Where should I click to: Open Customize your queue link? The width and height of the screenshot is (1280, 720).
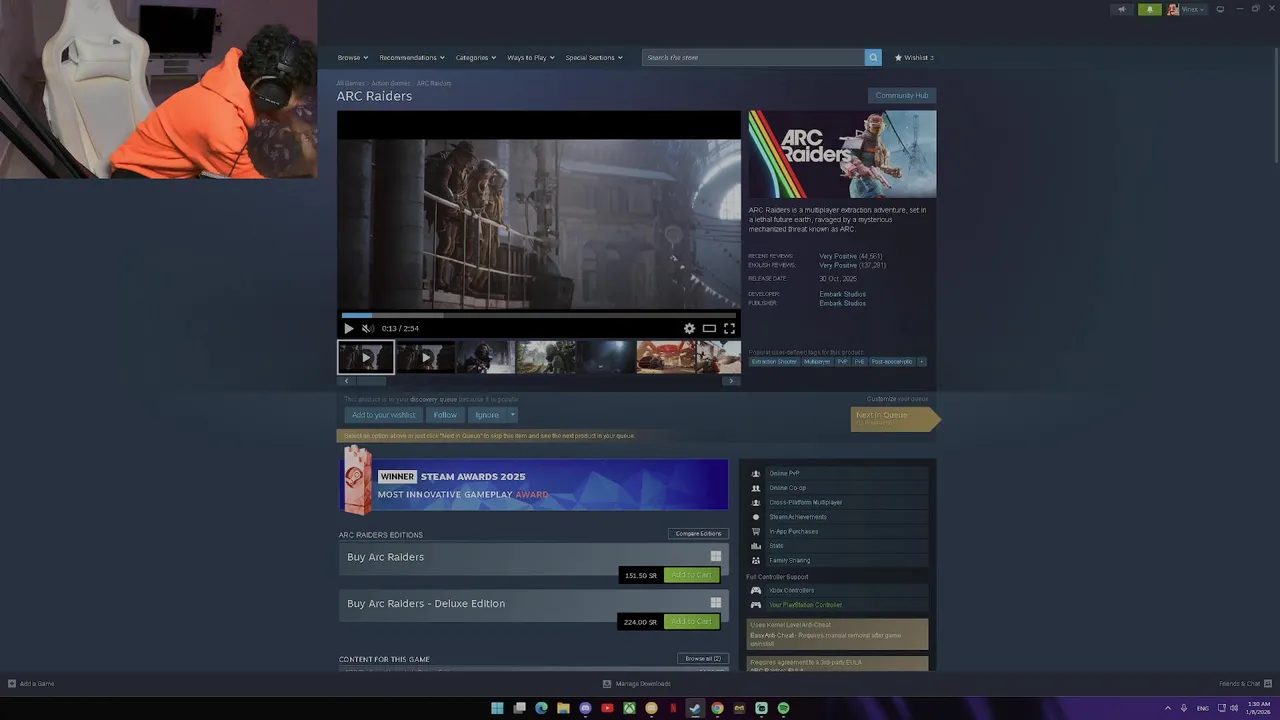pos(897,399)
